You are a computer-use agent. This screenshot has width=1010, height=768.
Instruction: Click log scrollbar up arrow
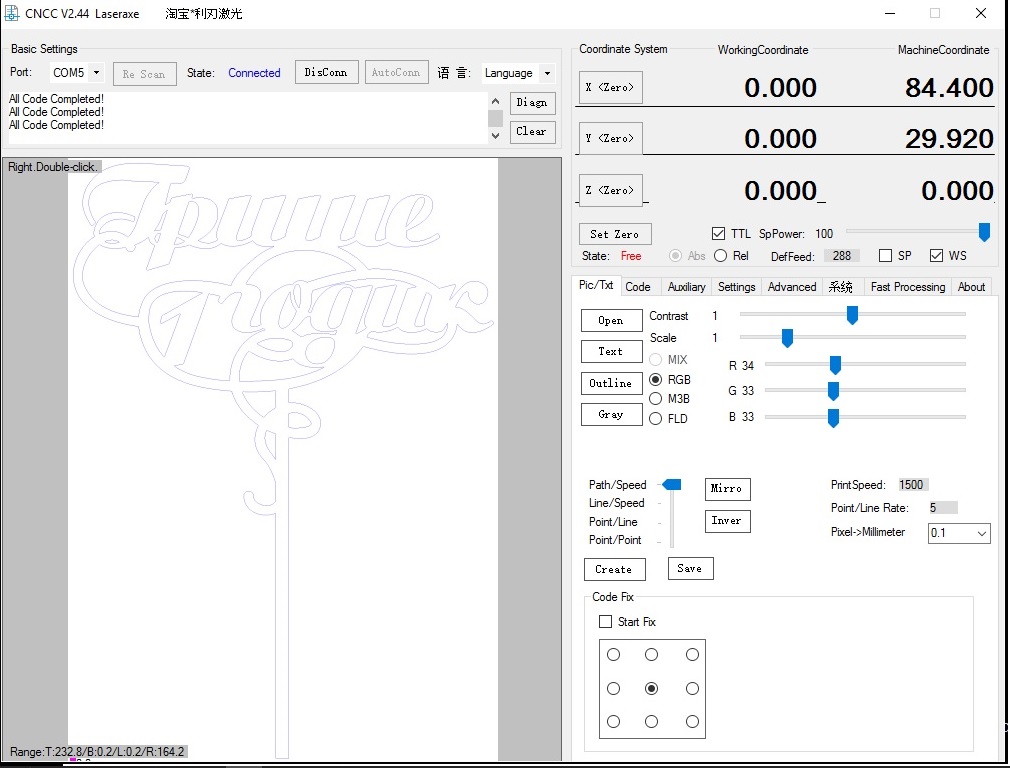495,101
